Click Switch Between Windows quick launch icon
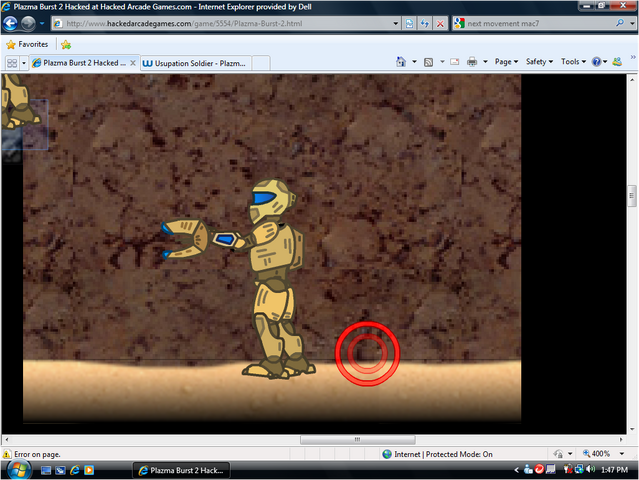This screenshot has width=639, height=480. pyautogui.click(x=60, y=470)
